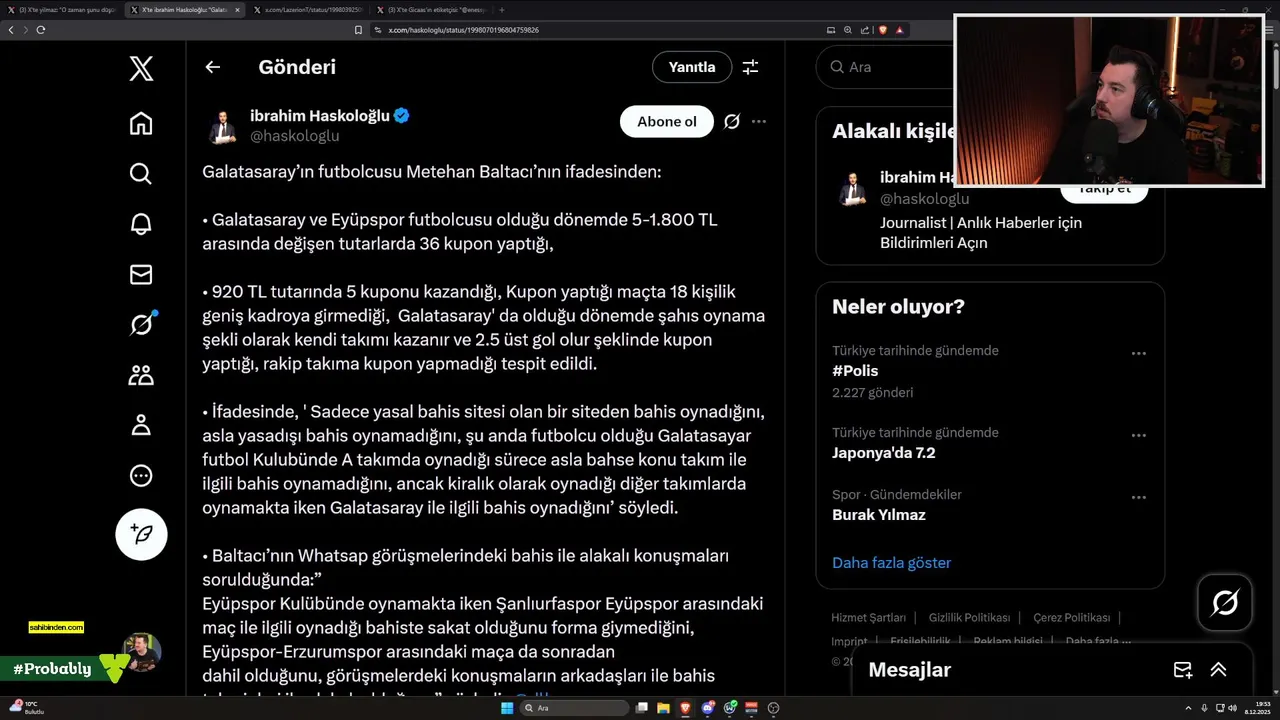This screenshot has width=1280, height=720.
Task: Open ibrahim Haskoloğlu's avatar on the post
Action: pos(222,127)
